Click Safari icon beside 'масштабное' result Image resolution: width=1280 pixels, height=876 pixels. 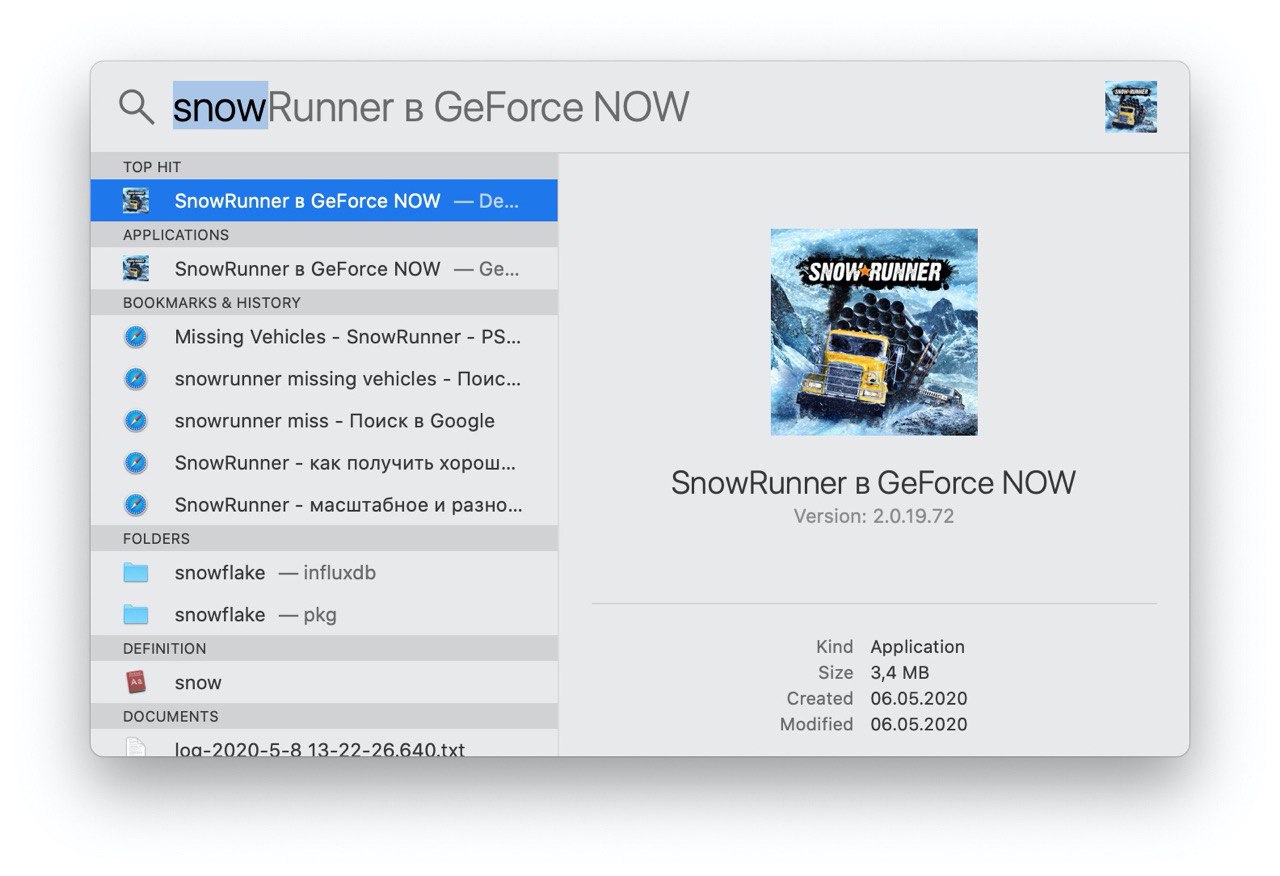[x=136, y=505]
